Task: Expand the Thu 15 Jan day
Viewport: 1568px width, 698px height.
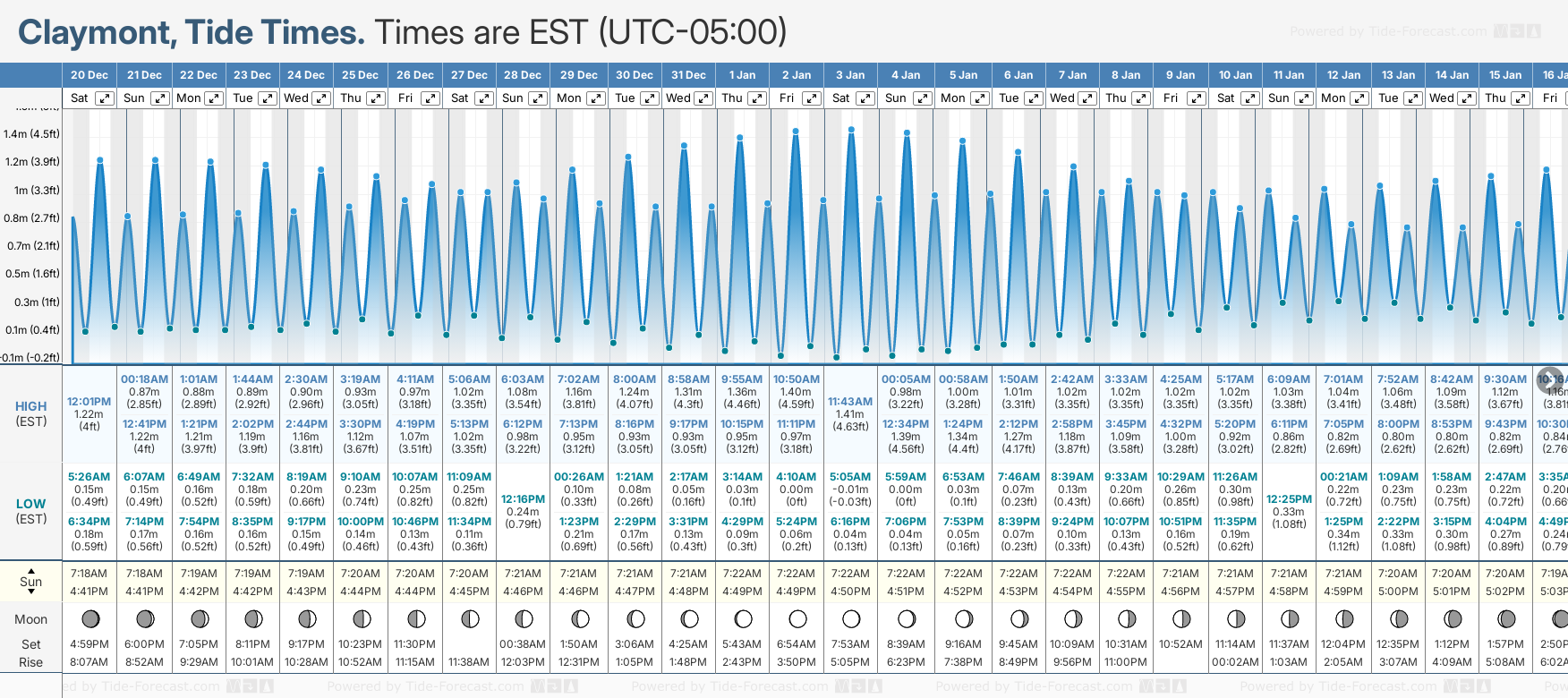Action: pos(1521,98)
